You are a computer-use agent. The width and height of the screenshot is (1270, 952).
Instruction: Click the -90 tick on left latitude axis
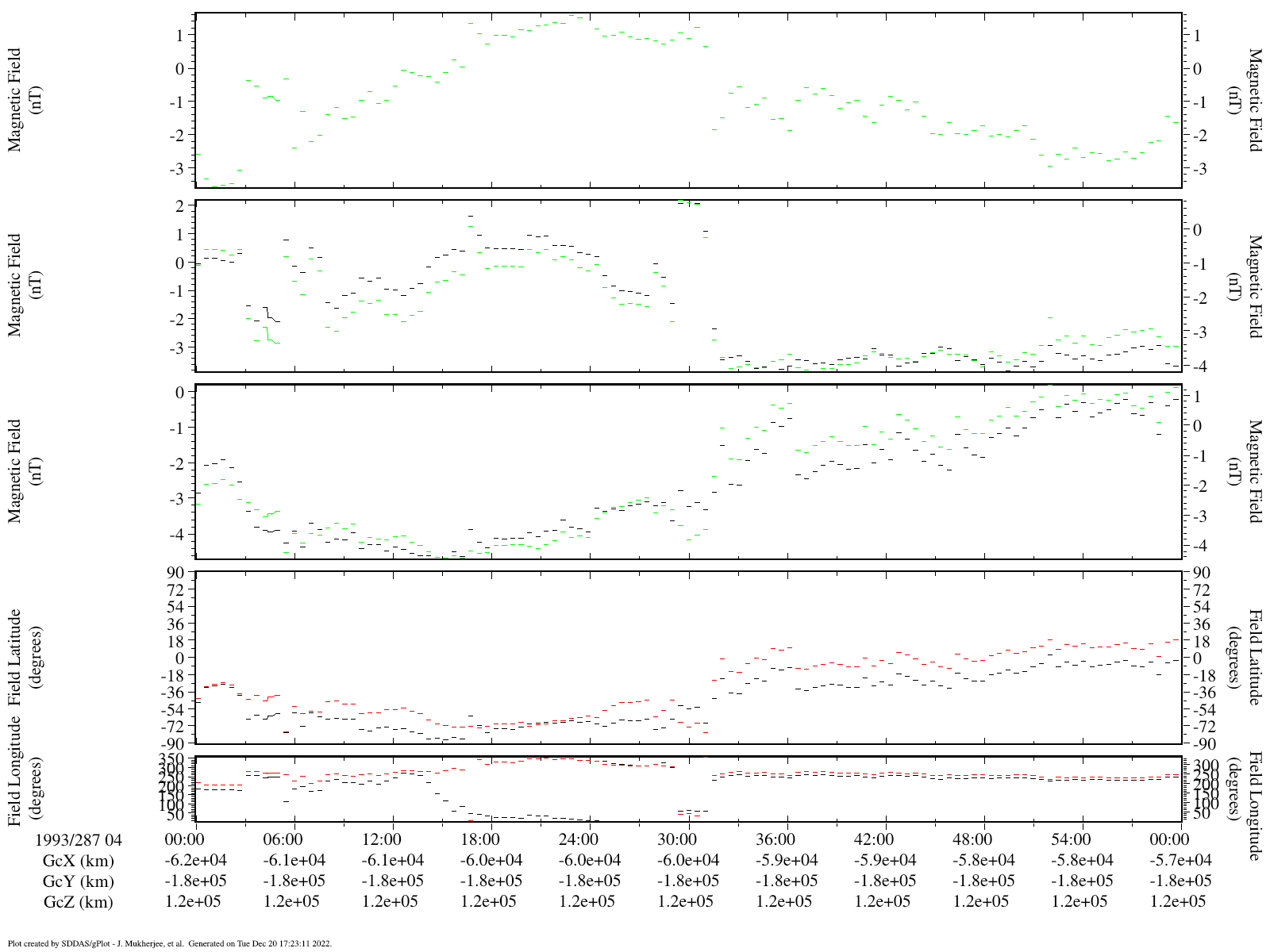pyautogui.click(x=171, y=744)
